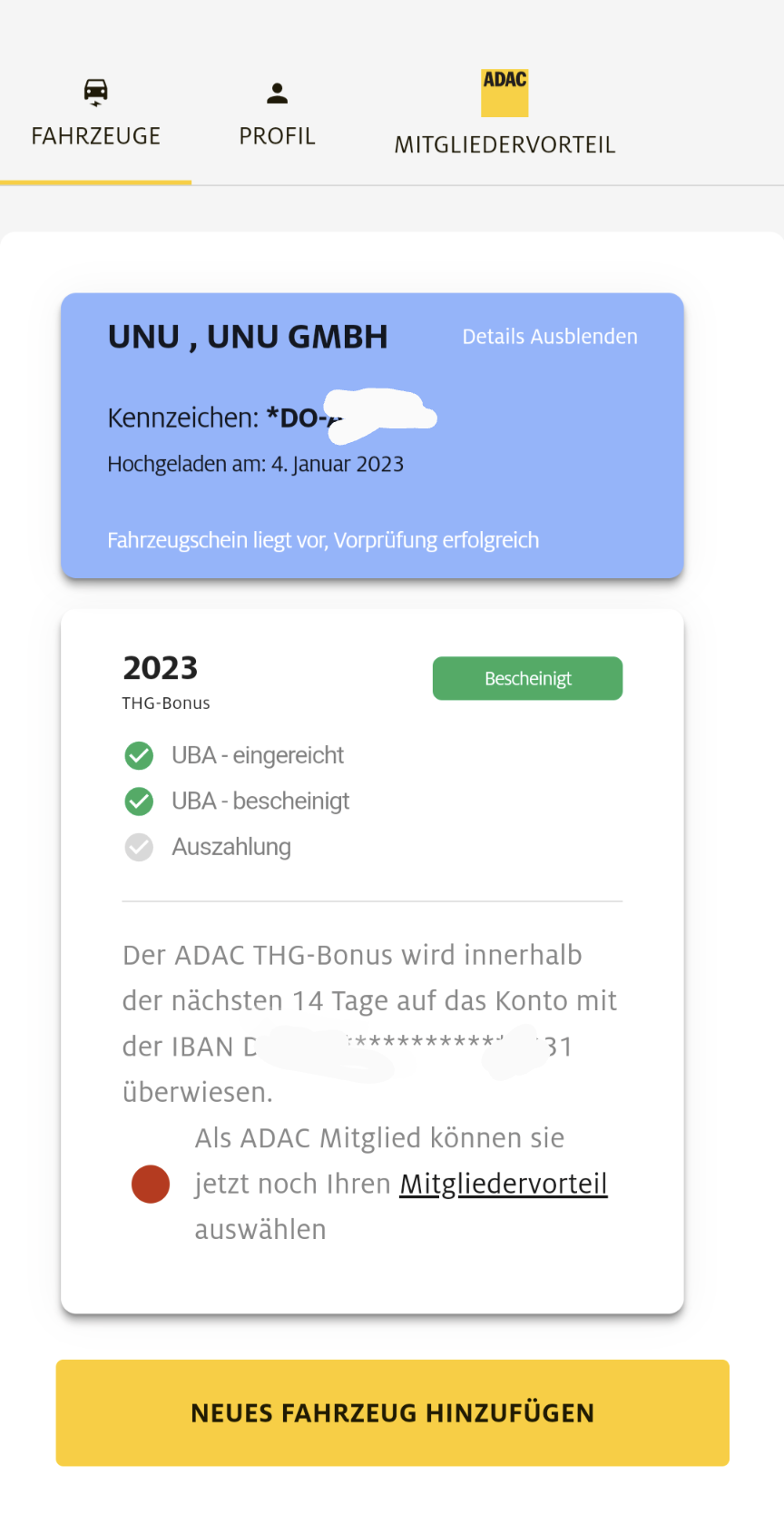Collapse details via Details Ausblenden
The image size is (784, 1534).
550,337
